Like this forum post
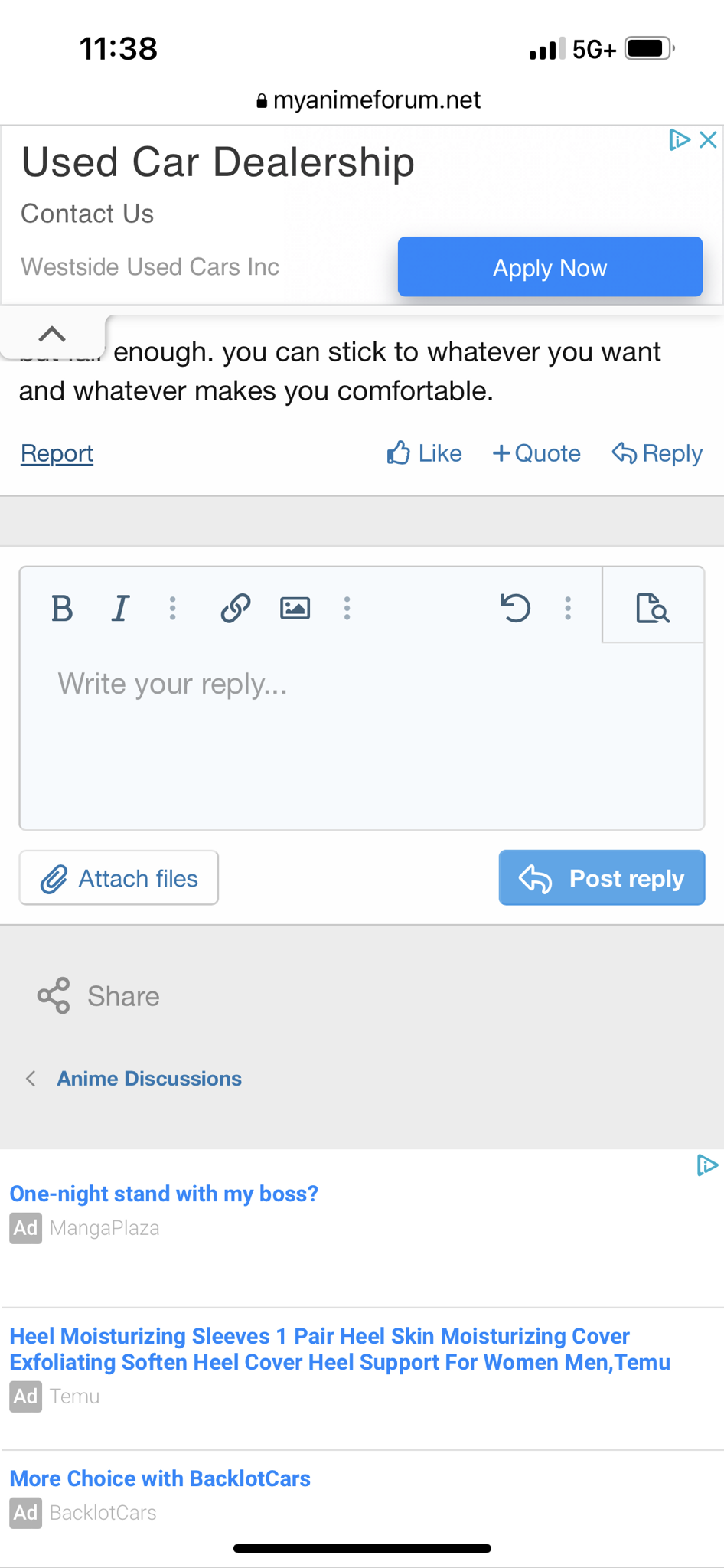Image resolution: width=724 pixels, height=1568 pixels. (425, 453)
